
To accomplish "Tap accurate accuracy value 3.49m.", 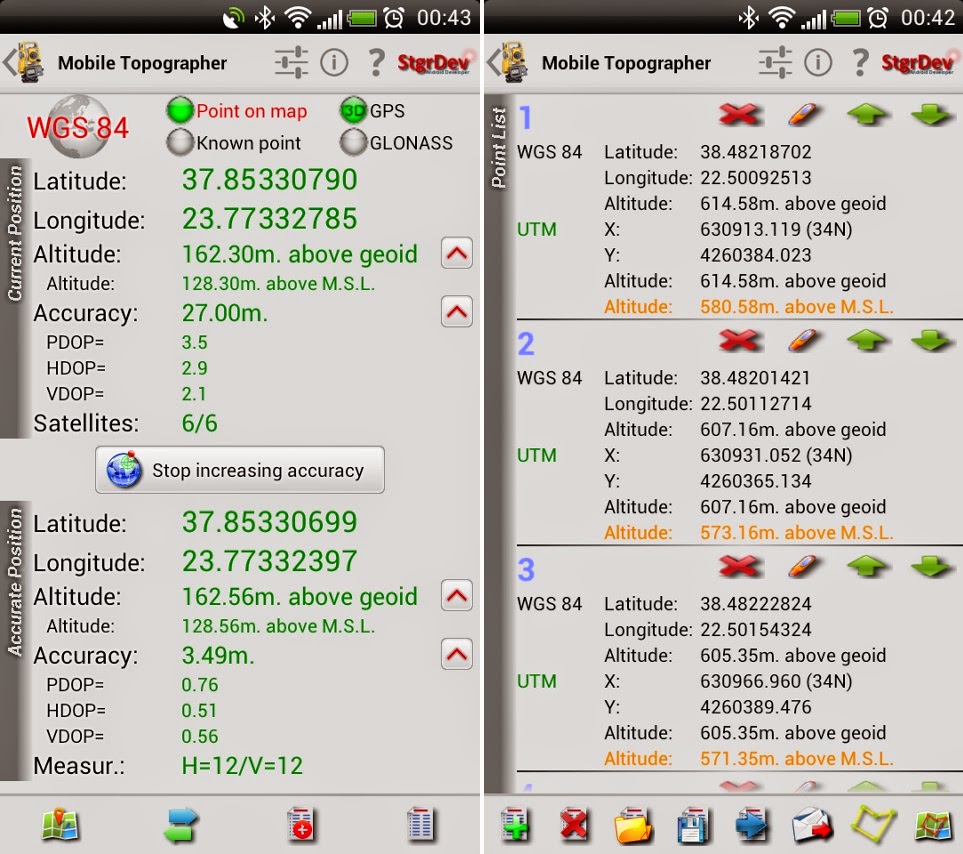I will click(x=218, y=655).
